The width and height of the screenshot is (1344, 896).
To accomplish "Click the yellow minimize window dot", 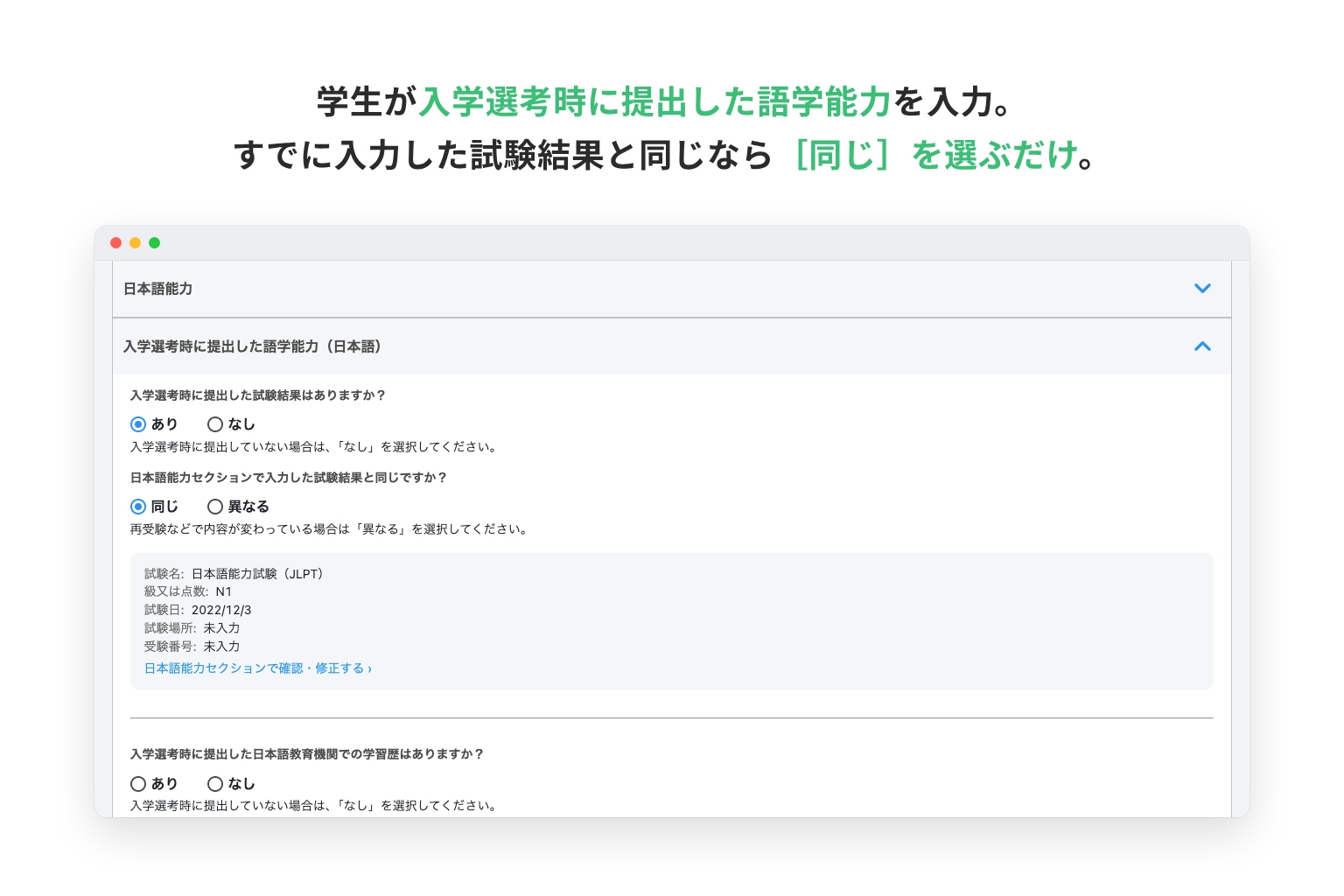I will 135,243.
